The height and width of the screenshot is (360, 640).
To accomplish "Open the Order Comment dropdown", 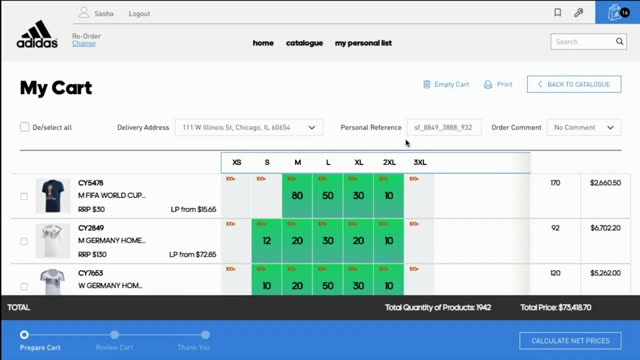I will point(584,127).
